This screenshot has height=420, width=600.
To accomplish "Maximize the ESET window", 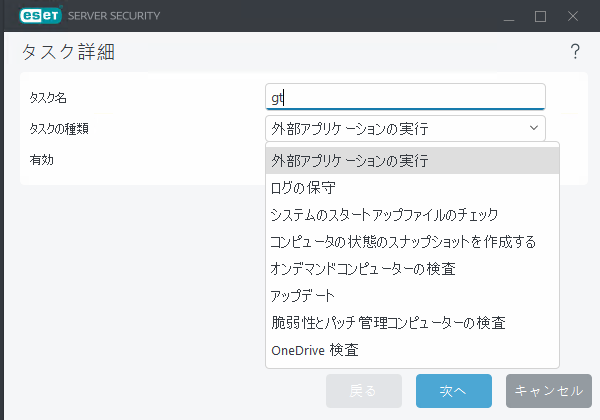I will click(540, 16).
